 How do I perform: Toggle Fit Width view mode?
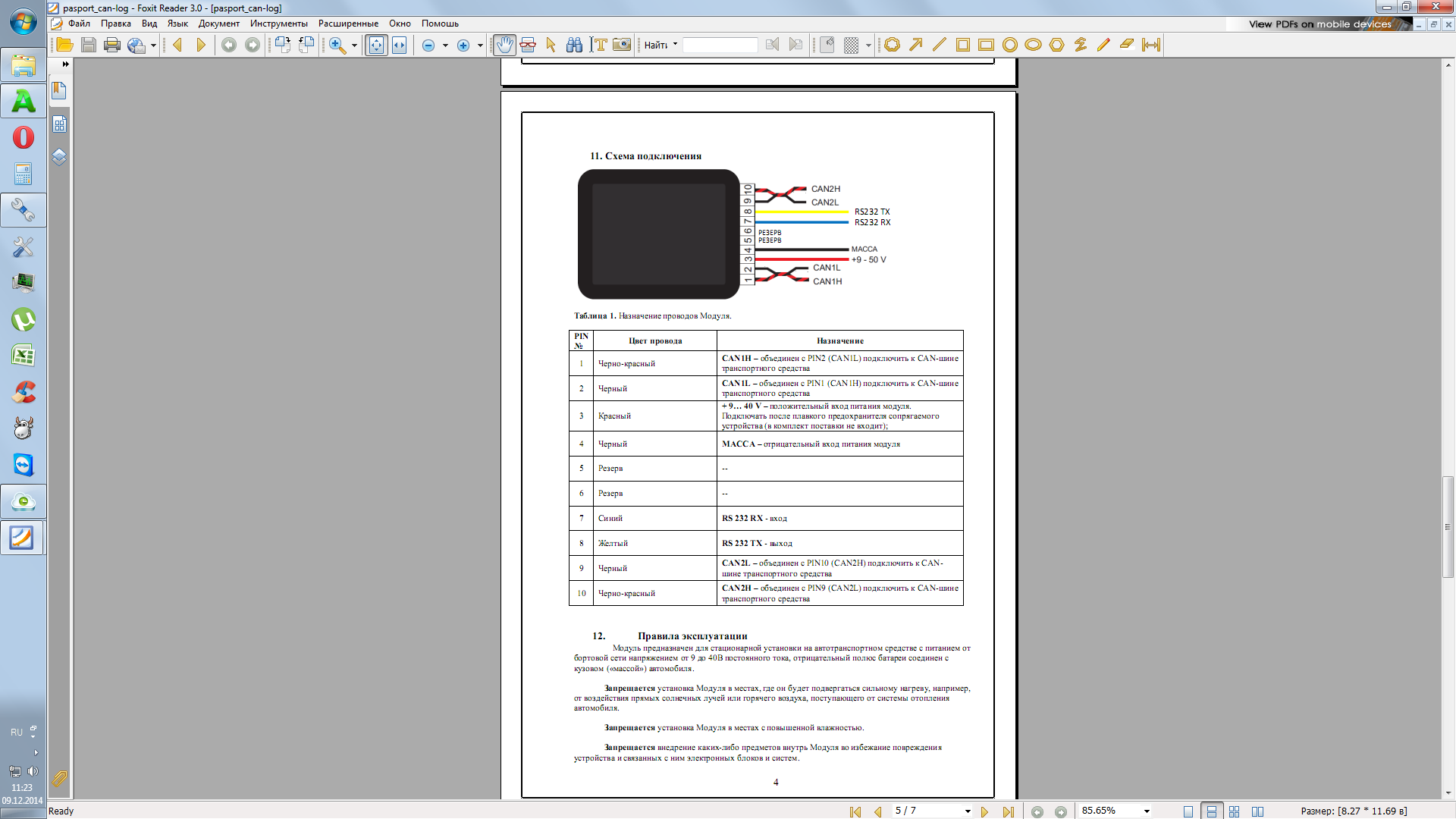(x=399, y=45)
